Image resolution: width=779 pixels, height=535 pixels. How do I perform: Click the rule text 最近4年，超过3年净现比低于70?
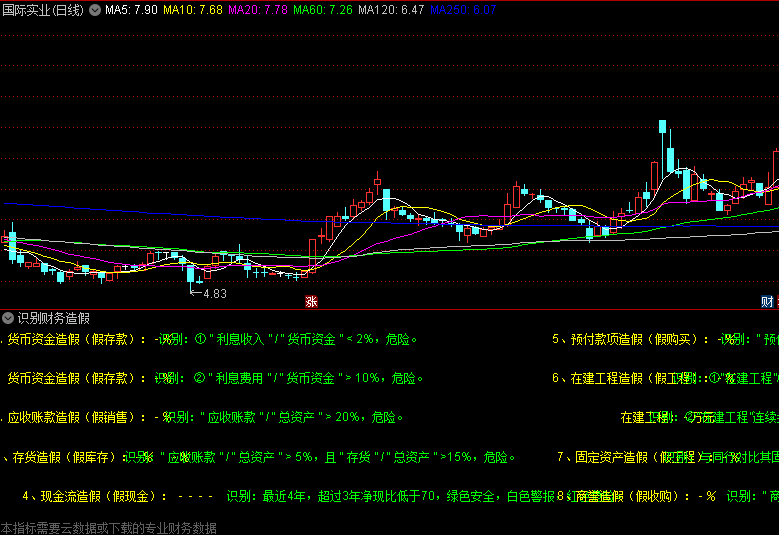point(349,496)
